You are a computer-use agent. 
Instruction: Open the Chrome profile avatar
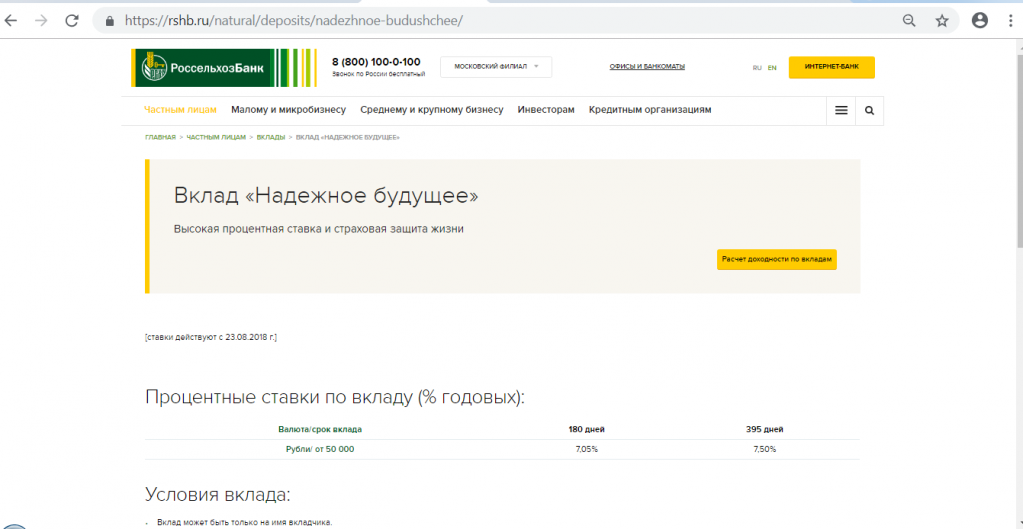tap(979, 20)
